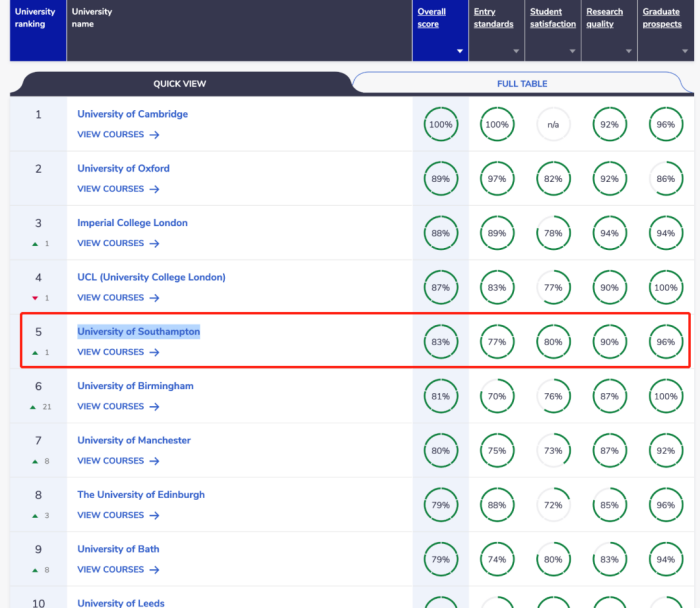View courses for University of Oxford
This screenshot has height=608, width=700.
pyautogui.click(x=118, y=189)
